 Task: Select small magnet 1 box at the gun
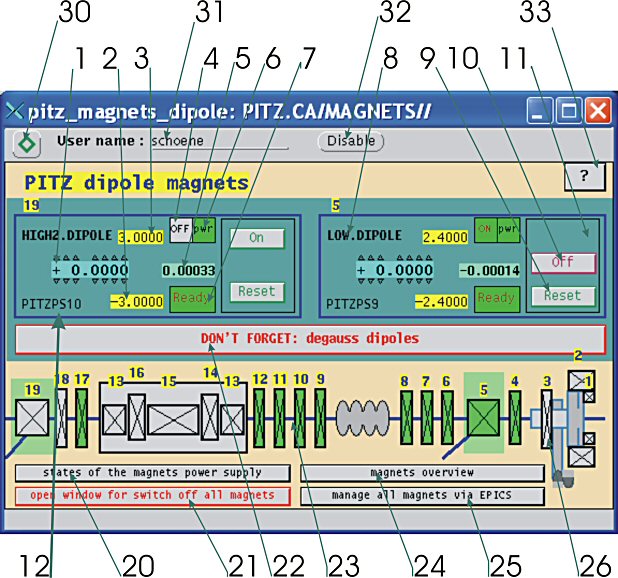589,396
